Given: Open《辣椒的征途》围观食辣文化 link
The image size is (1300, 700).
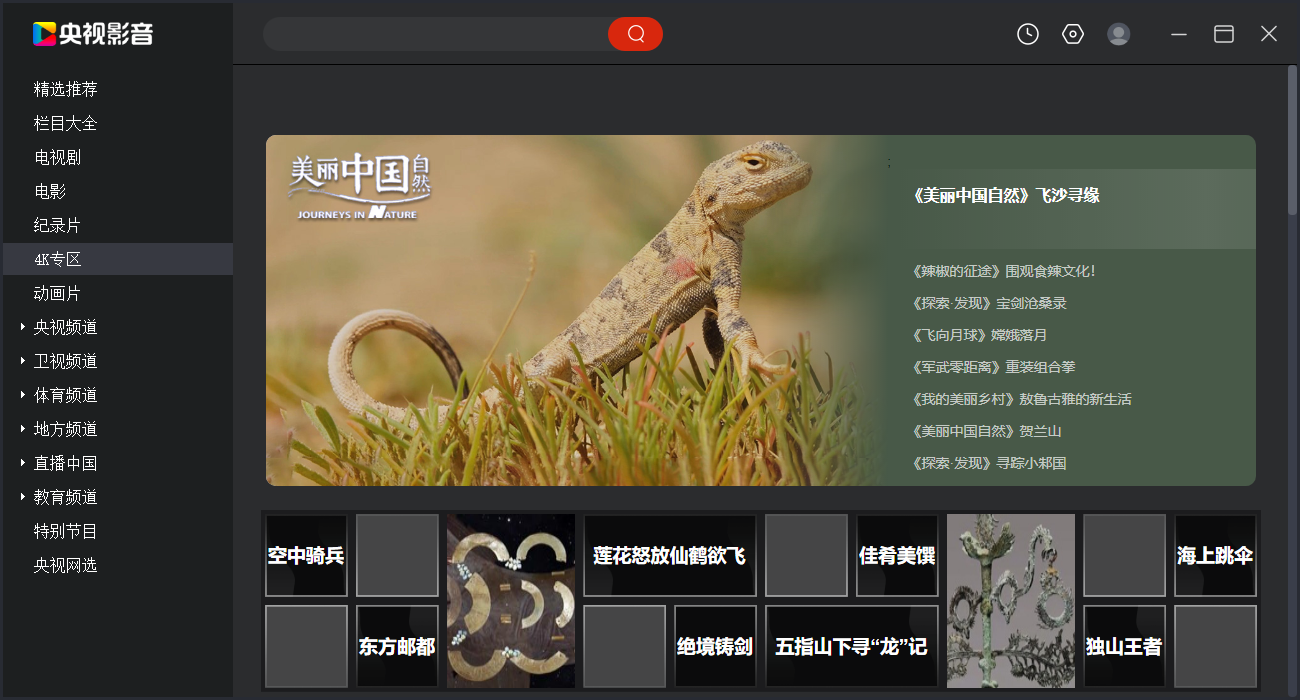Looking at the screenshot, I should click(x=1004, y=271).
